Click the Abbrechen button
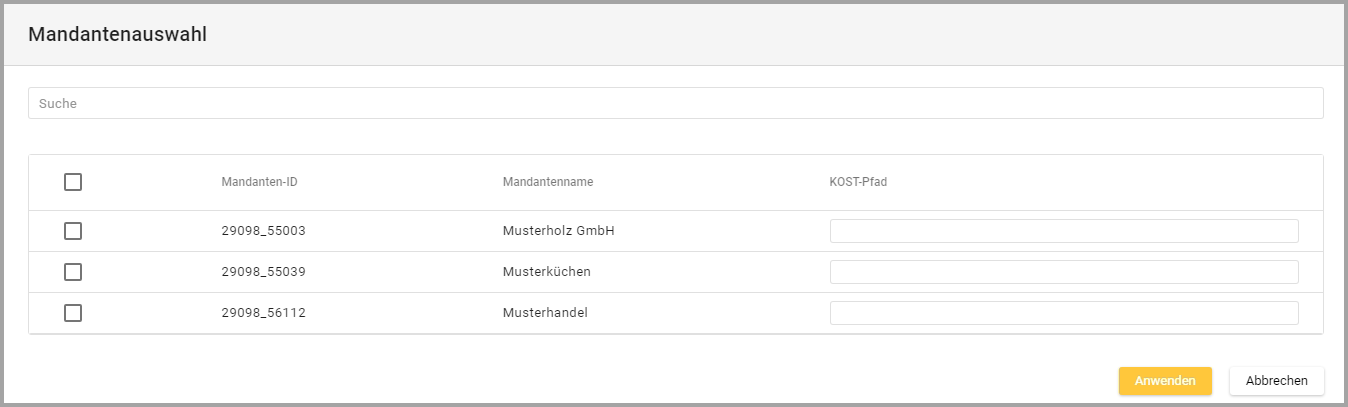Image resolution: width=1348 pixels, height=407 pixels. (1276, 381)
